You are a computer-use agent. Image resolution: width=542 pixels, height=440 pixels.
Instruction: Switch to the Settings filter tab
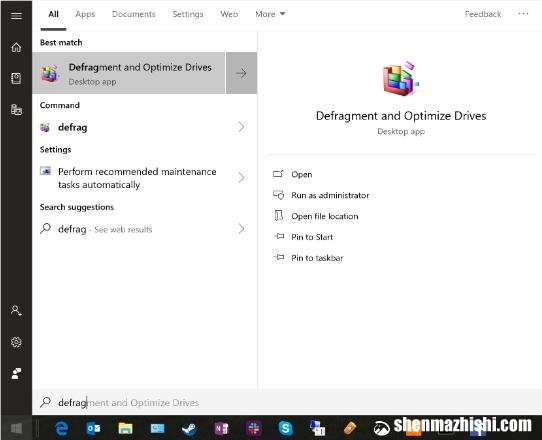tap(188, 14)
